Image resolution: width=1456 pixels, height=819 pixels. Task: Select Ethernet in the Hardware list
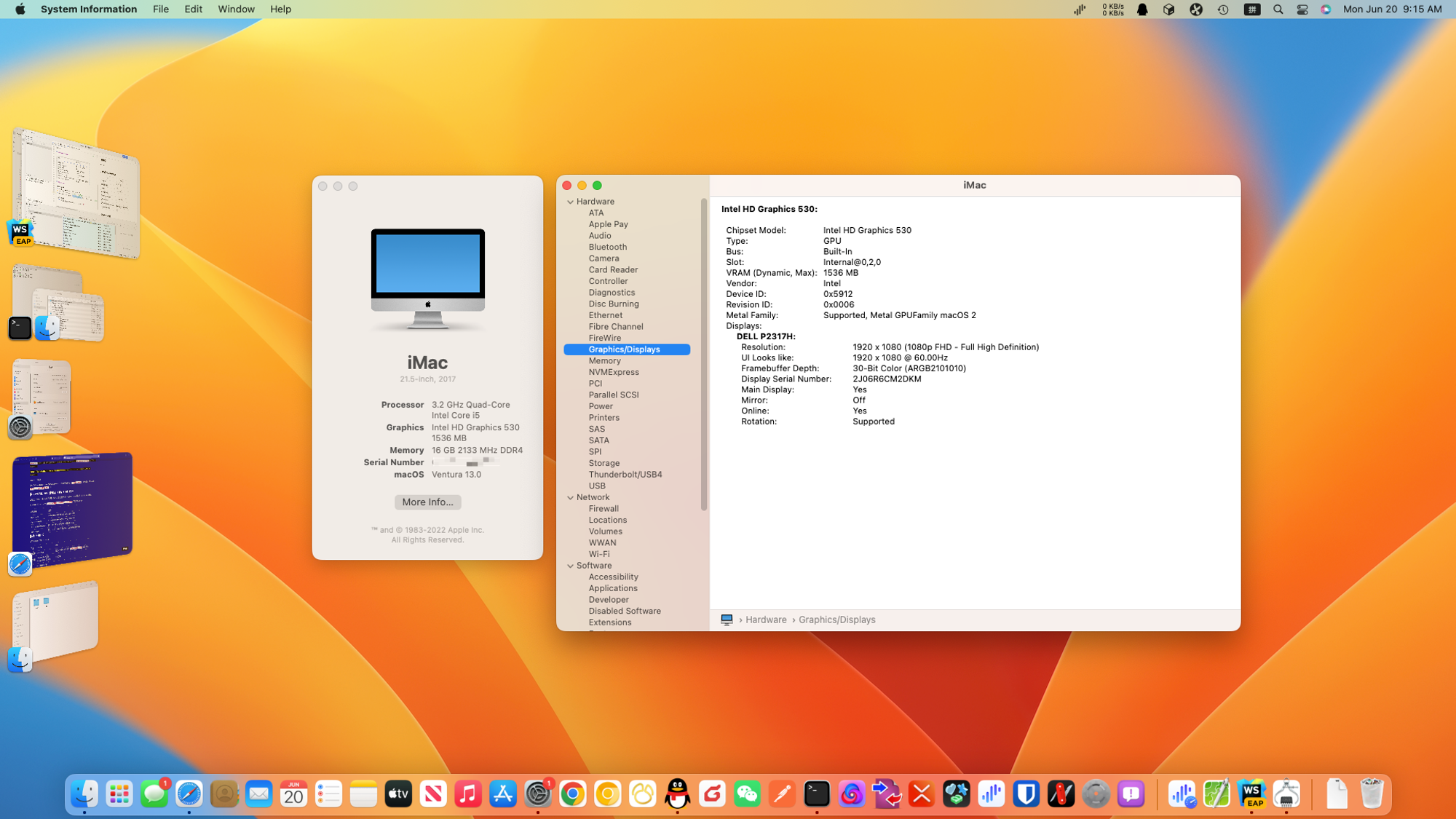point(606,315)
